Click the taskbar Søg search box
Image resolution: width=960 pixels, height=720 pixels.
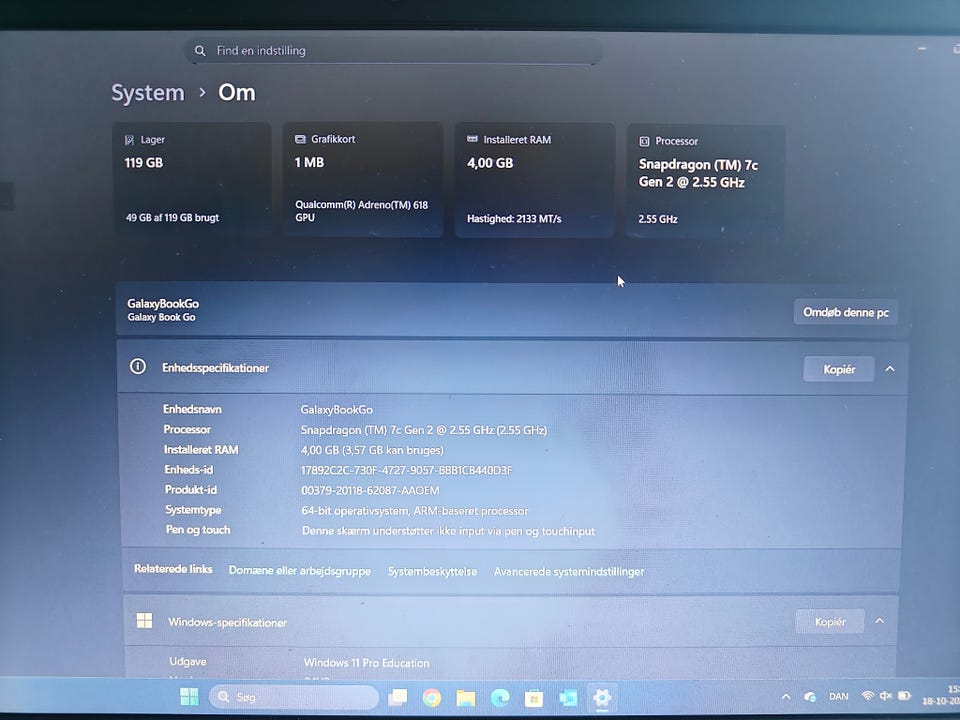point(294,697)
